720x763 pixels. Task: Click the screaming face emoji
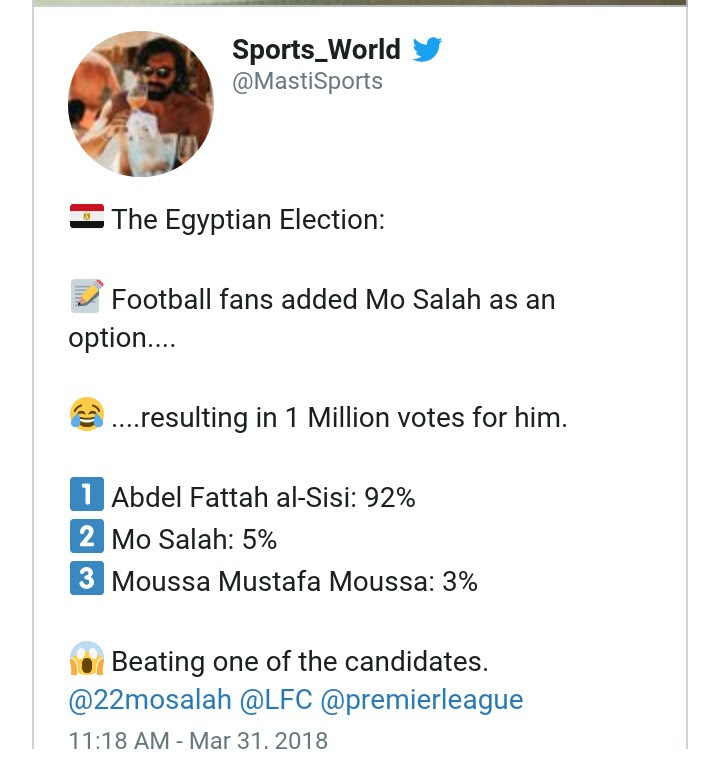87,659
